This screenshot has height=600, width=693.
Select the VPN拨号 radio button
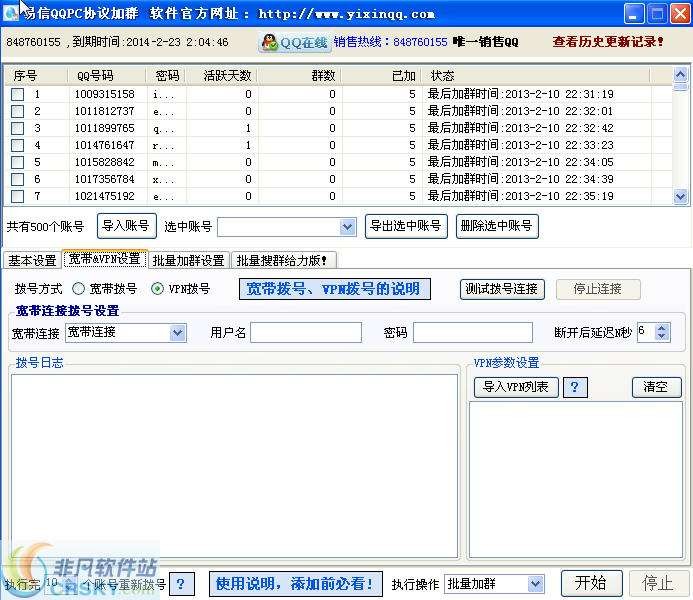[x=157, y=289]
